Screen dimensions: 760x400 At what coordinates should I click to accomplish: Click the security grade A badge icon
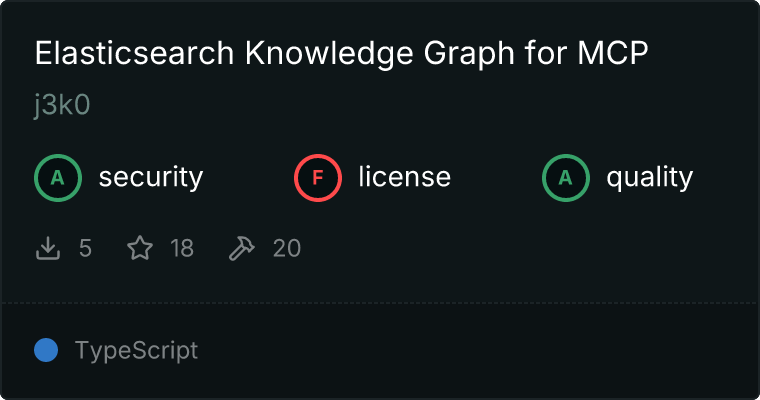click(58, 178)
